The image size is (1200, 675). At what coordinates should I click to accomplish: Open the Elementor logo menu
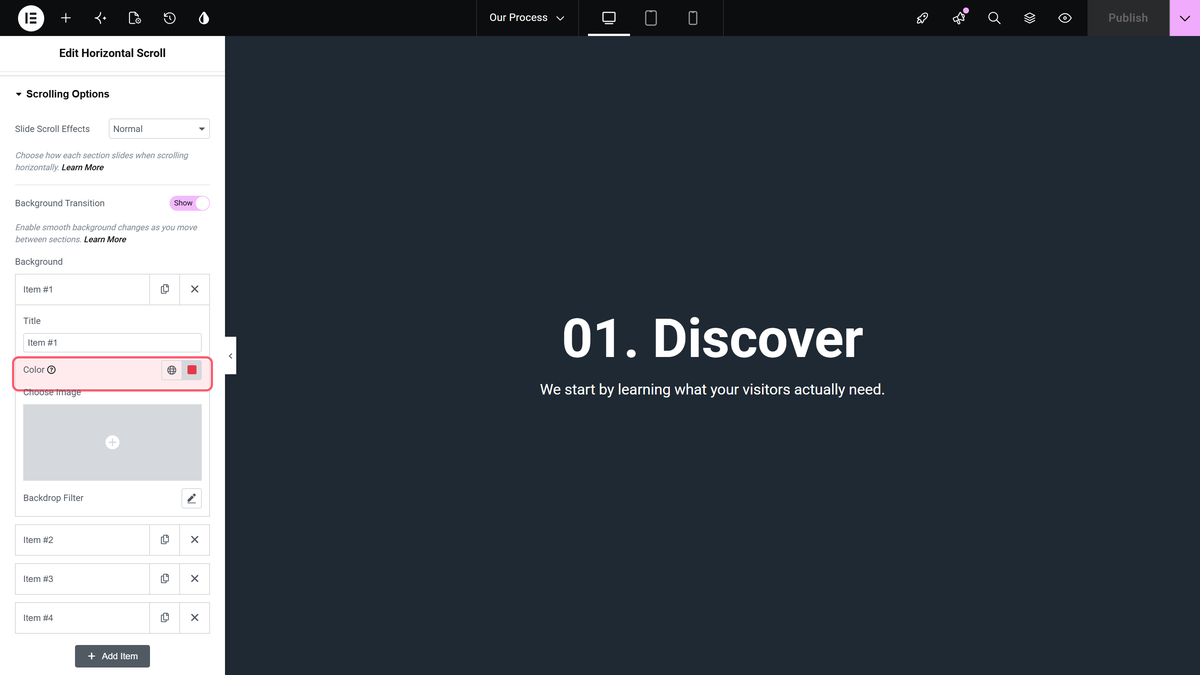(31, 18)
